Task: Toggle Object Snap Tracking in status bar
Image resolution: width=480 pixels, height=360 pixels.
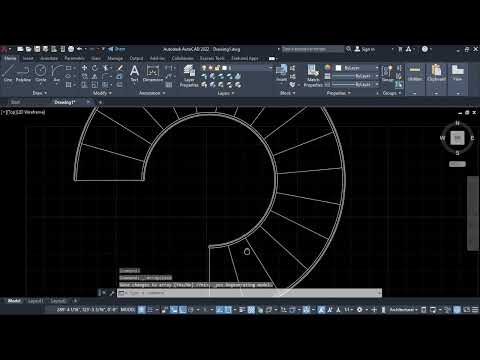Action: click(219, 310)
